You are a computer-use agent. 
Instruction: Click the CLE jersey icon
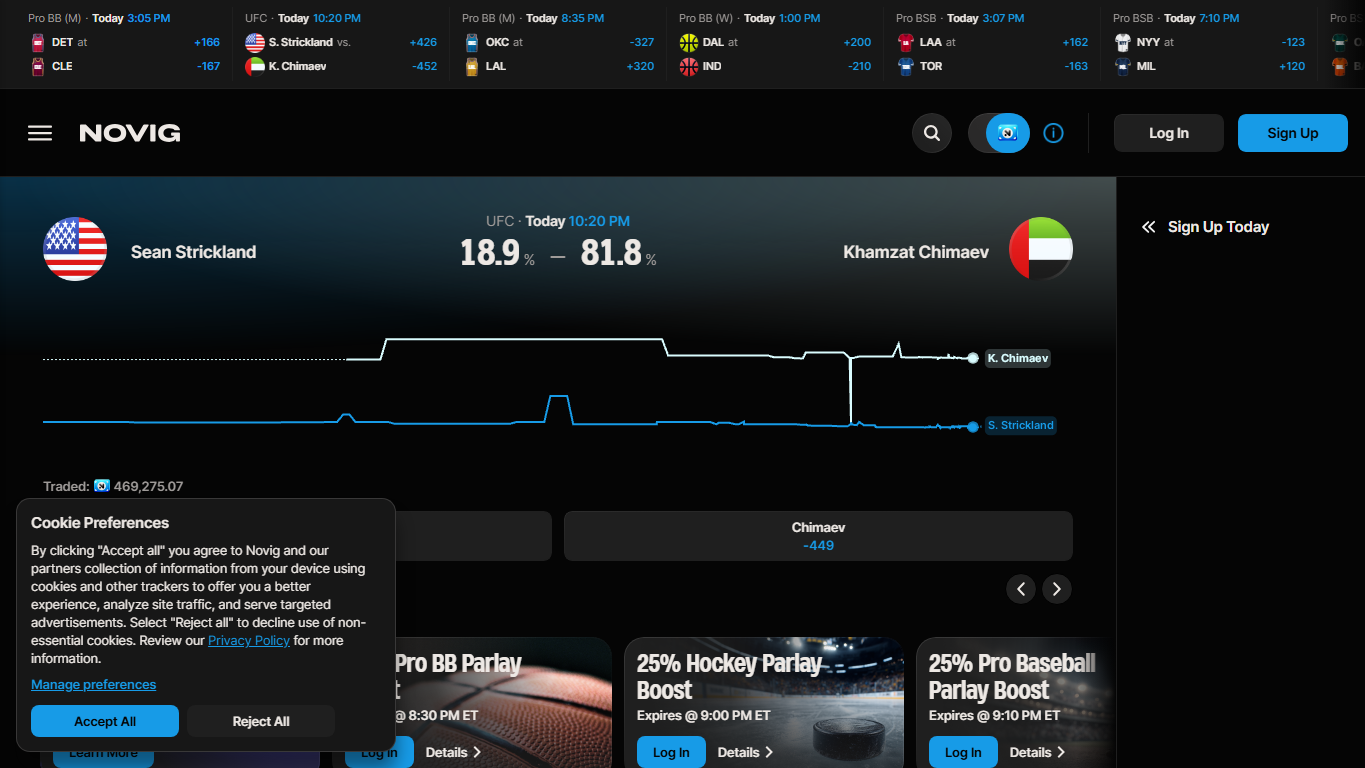pos(38,66)
